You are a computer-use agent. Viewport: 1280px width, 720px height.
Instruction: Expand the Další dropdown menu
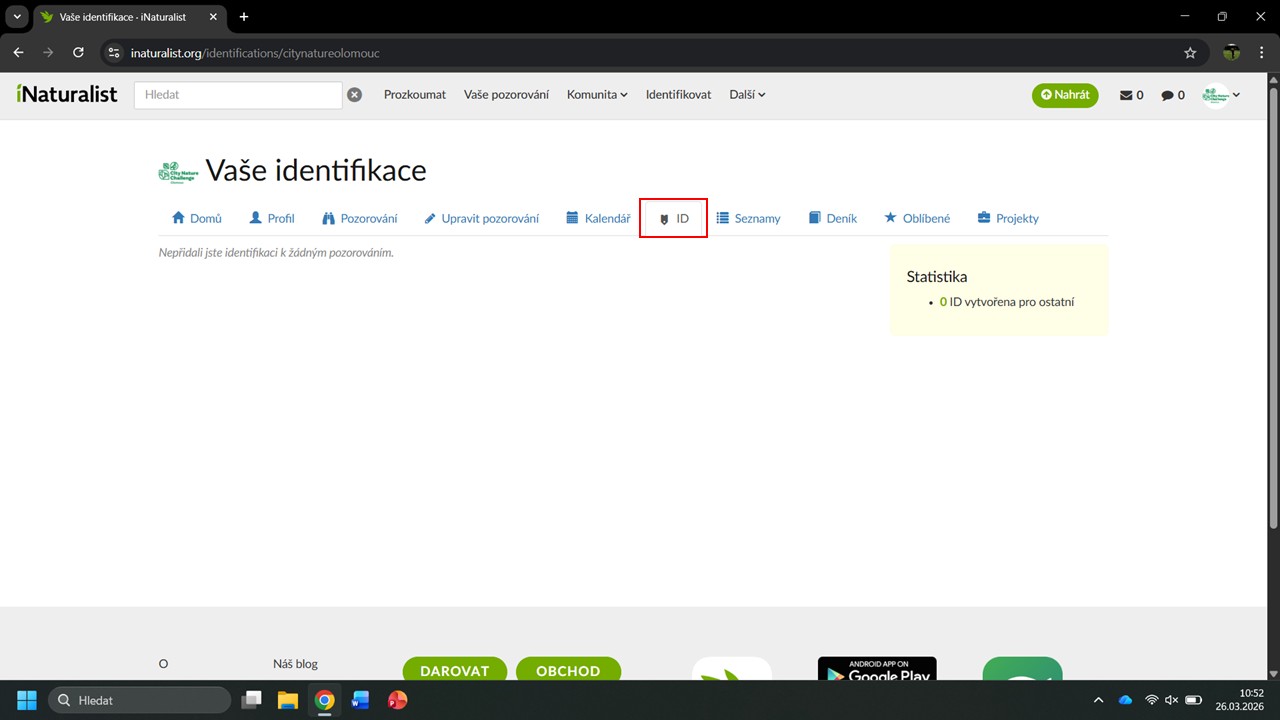point(746,95)
